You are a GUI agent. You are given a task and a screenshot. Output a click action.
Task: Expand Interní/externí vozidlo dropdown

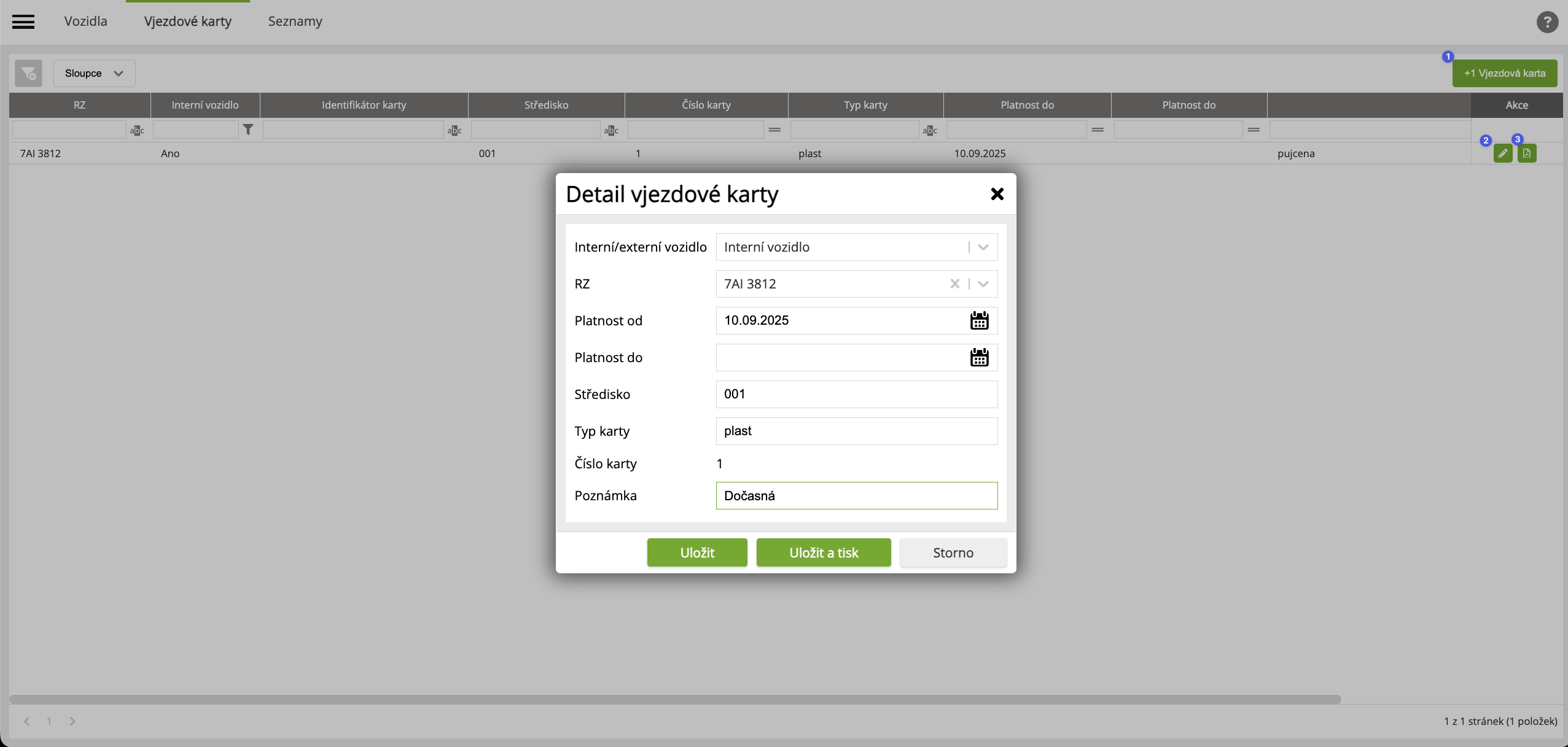983,247
